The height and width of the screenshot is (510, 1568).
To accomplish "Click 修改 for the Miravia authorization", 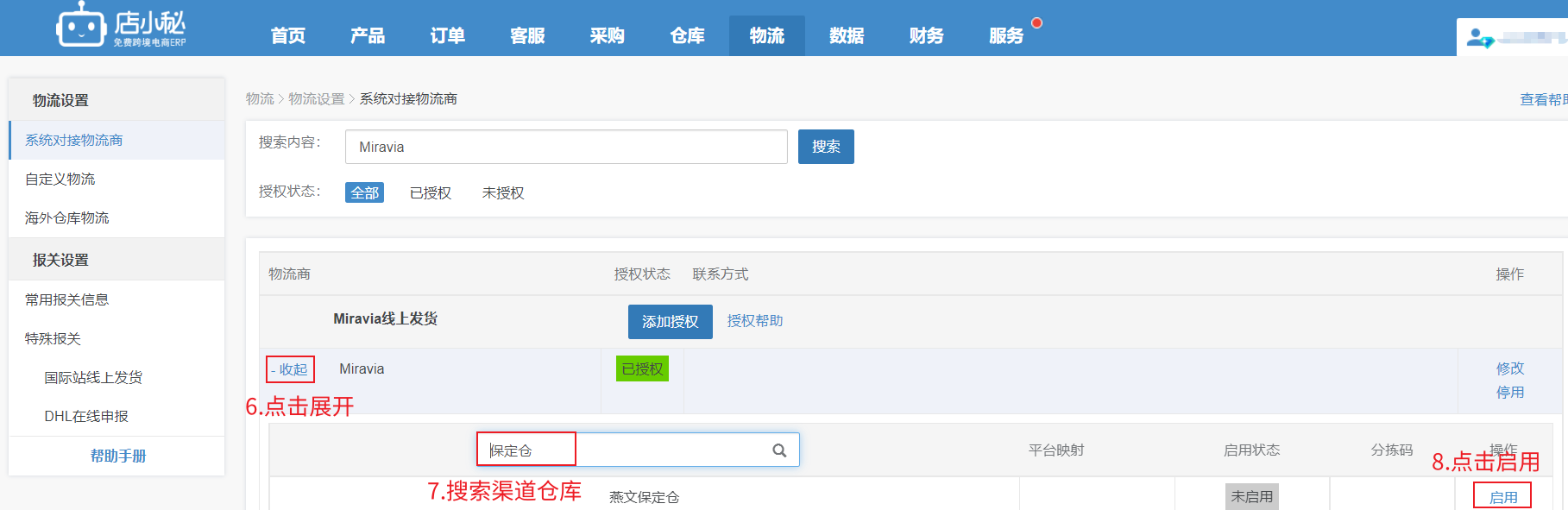I will [x=1510, y=368].
